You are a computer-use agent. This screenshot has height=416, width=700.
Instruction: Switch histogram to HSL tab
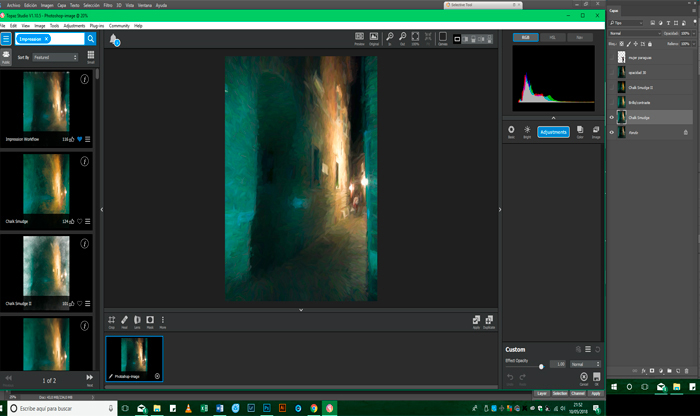554,37
